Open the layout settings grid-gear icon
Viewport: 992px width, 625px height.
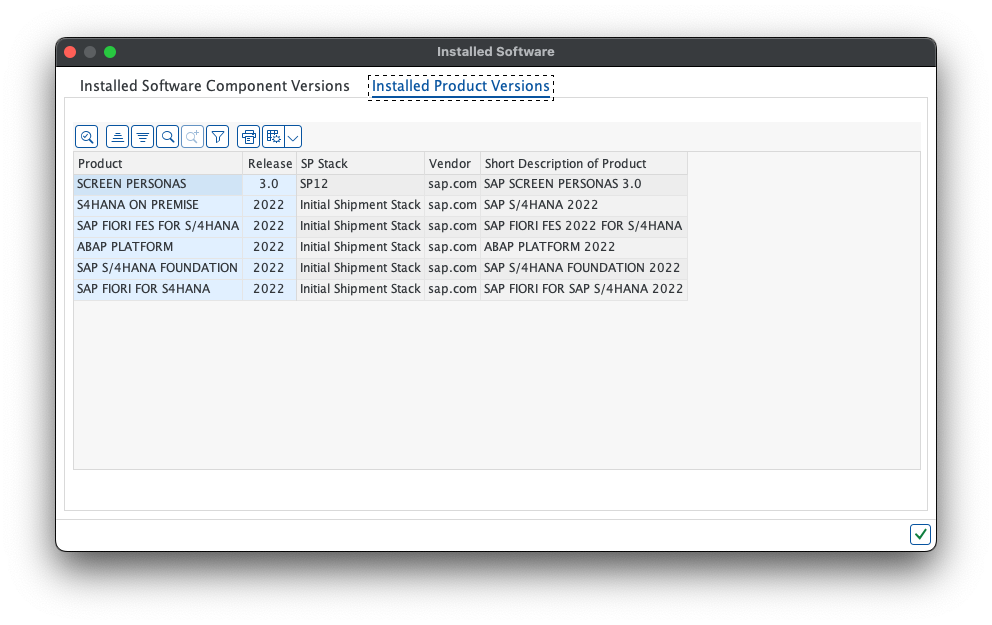click(x=273, y=137)
